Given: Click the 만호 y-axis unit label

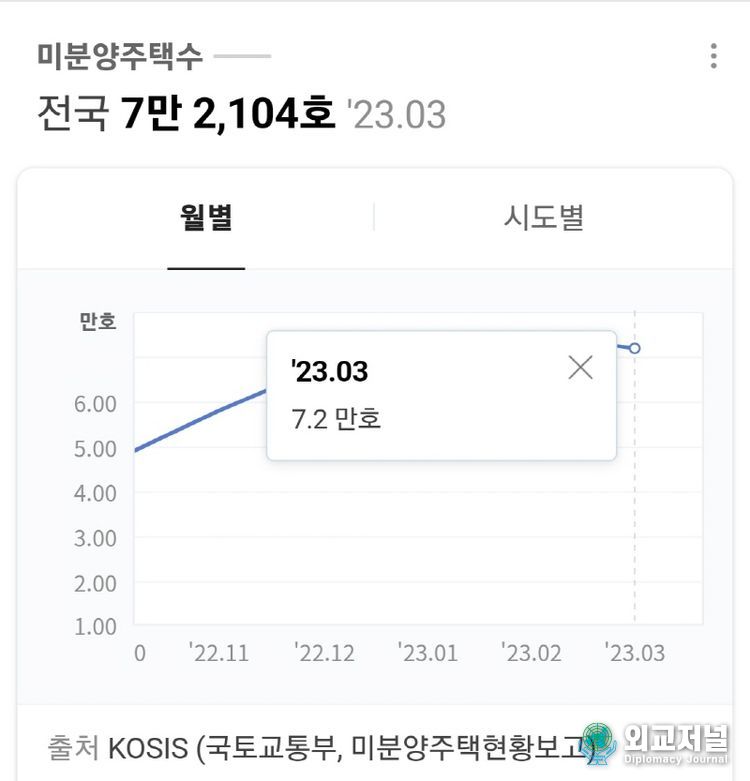Looking at the screenshot, I should coord(98,321).
